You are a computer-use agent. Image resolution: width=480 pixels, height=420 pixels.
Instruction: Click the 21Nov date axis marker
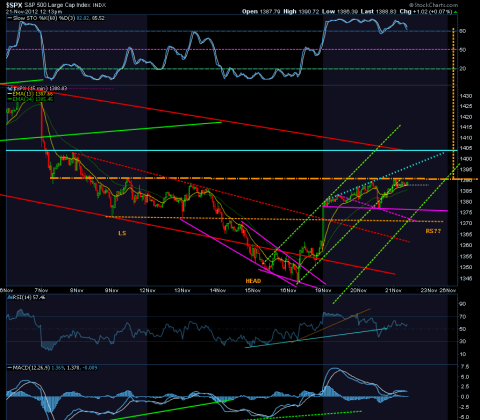click(x=394, y=290)
